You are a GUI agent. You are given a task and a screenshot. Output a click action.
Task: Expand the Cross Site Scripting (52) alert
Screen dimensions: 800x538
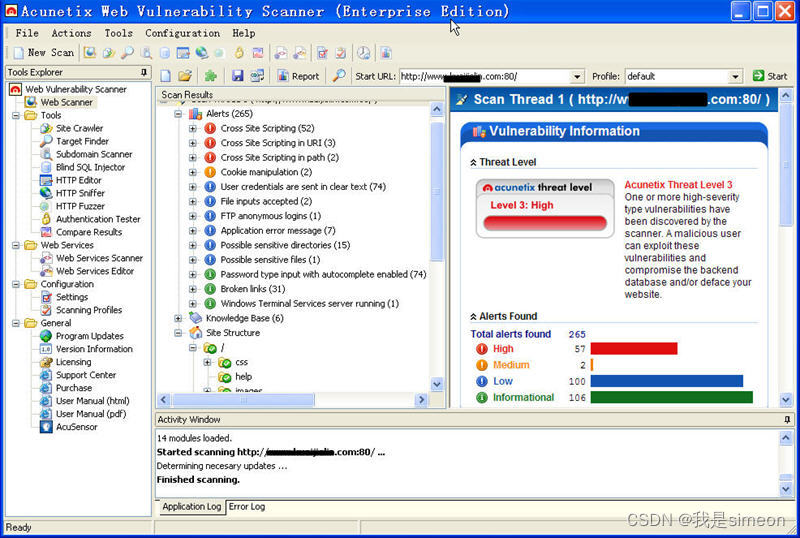coord(193,129)
